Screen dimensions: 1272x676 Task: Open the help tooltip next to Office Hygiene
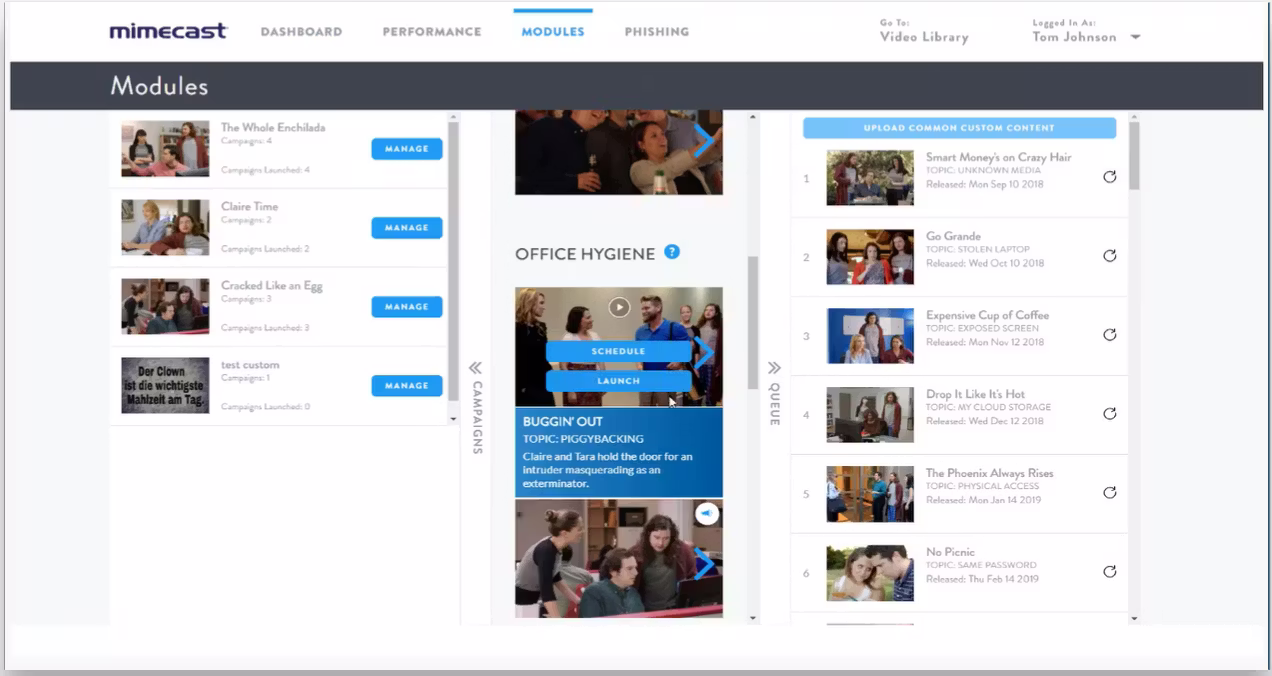(672, 253)
